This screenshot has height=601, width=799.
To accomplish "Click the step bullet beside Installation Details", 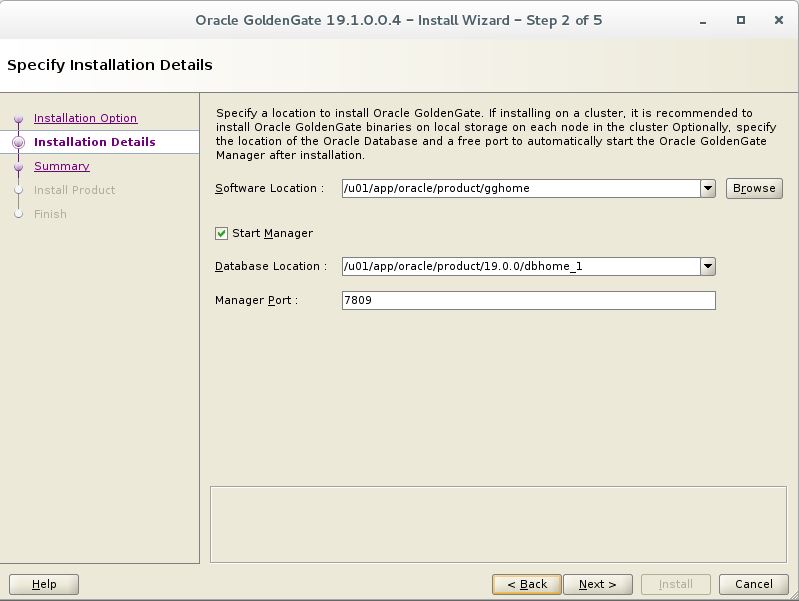I will (x=18, y=143).
